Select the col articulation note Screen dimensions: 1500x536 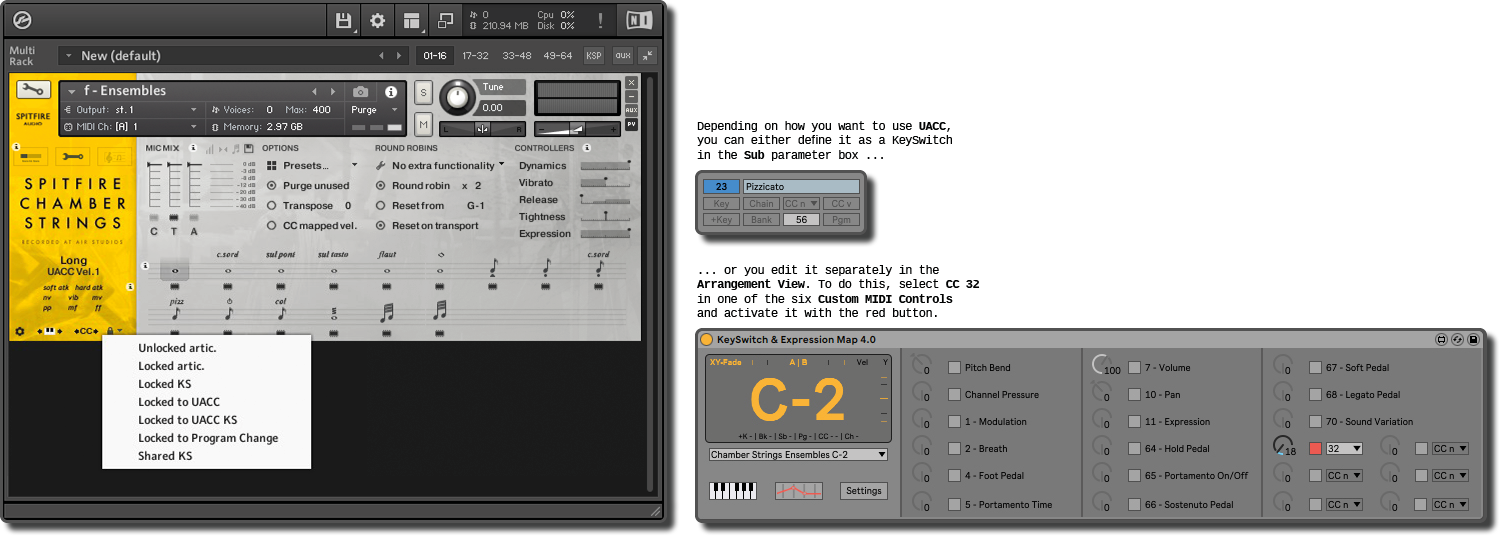coord(281,312)
